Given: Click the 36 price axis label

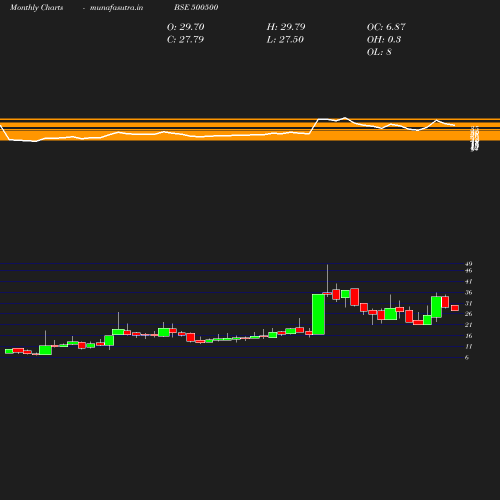Looking at the screenshot, I should pyautogui.click(x=469, y=292).
